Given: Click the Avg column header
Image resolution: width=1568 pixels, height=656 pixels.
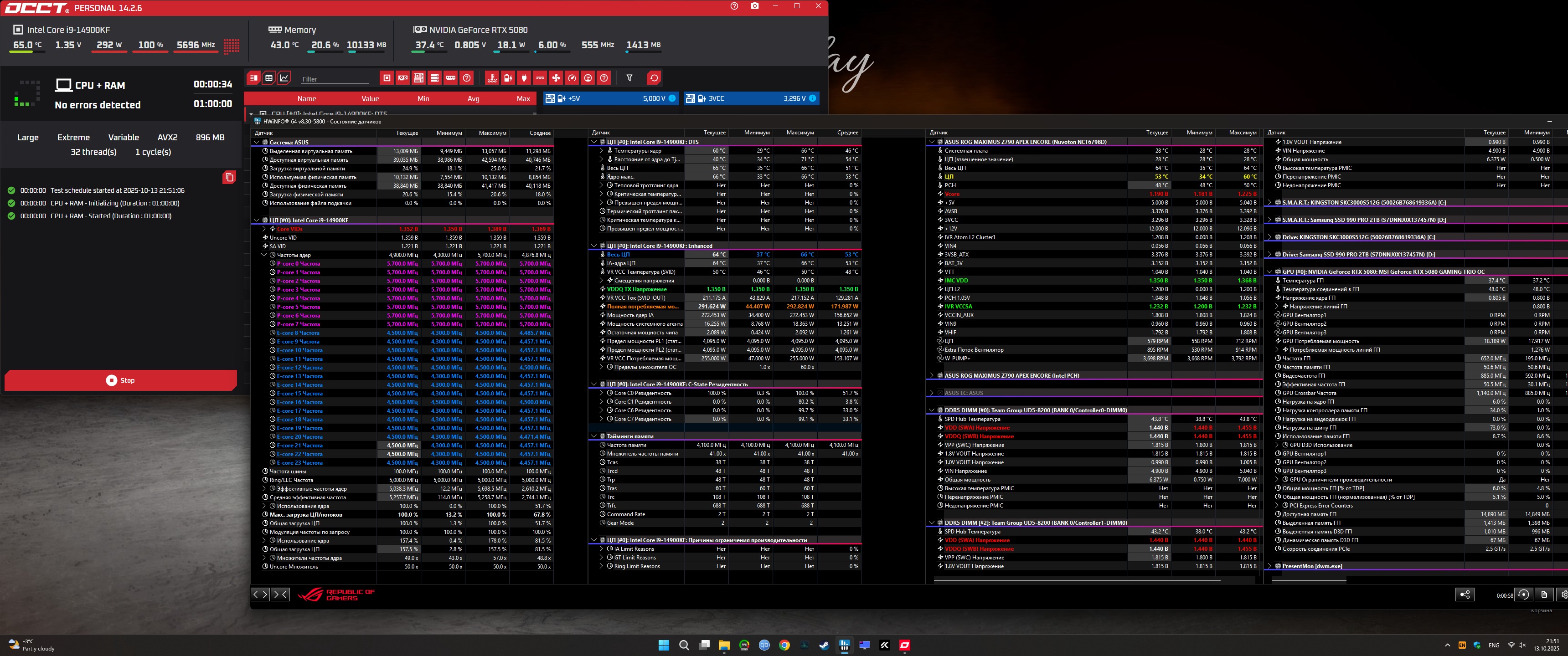Looking at the screenshot, I should coord(473,98).
